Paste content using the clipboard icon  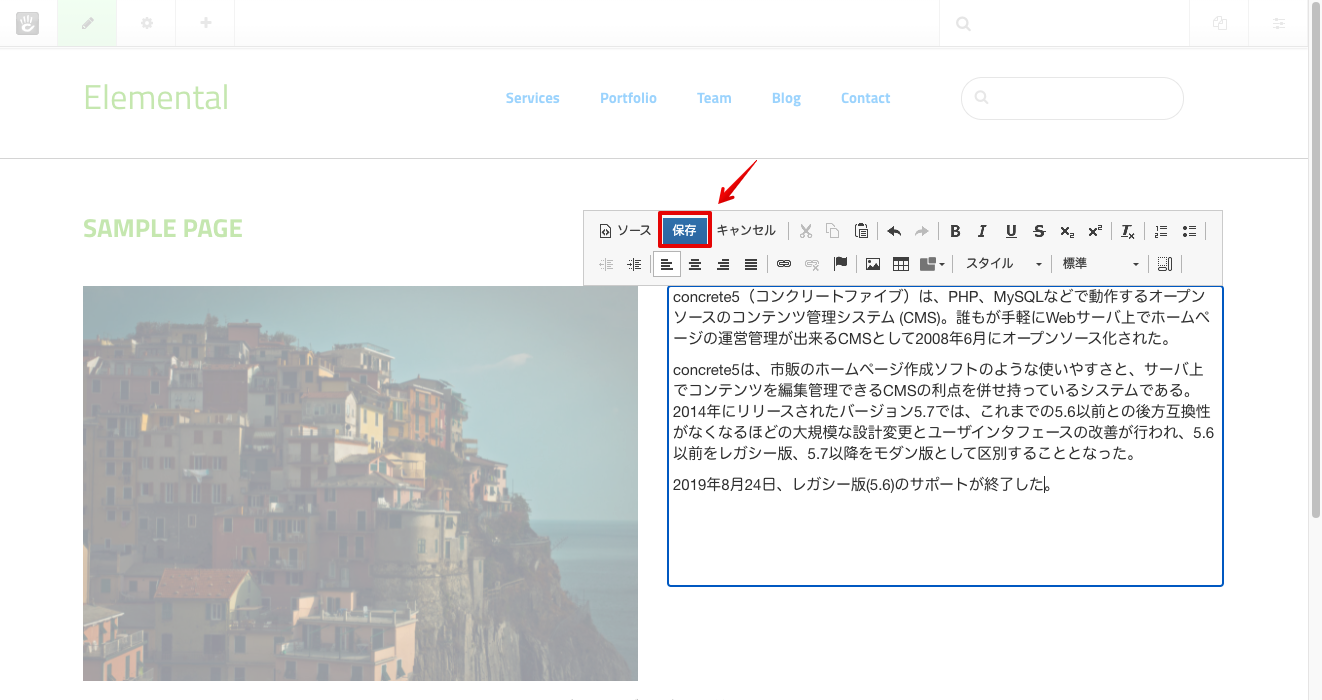[x=861, y=231]
